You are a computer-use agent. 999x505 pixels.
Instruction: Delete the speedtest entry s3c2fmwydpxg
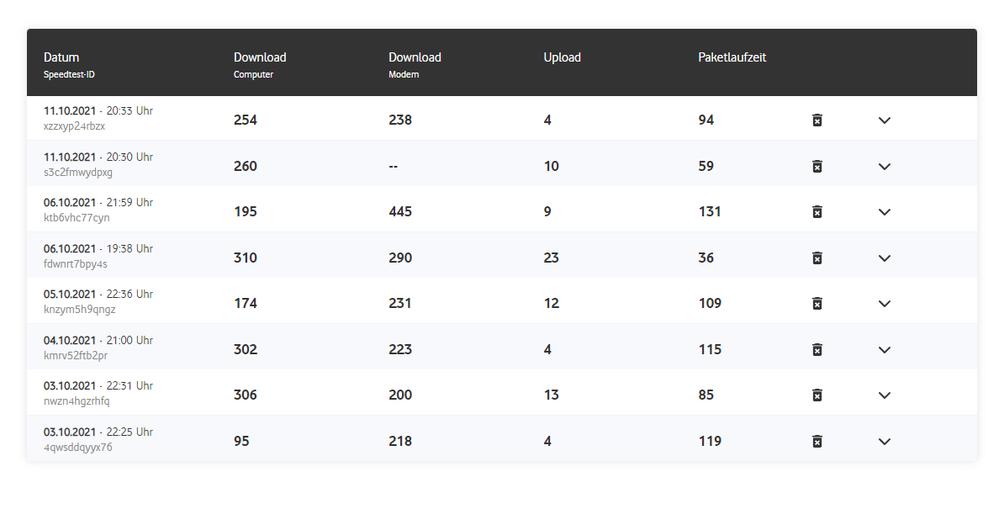817,166
